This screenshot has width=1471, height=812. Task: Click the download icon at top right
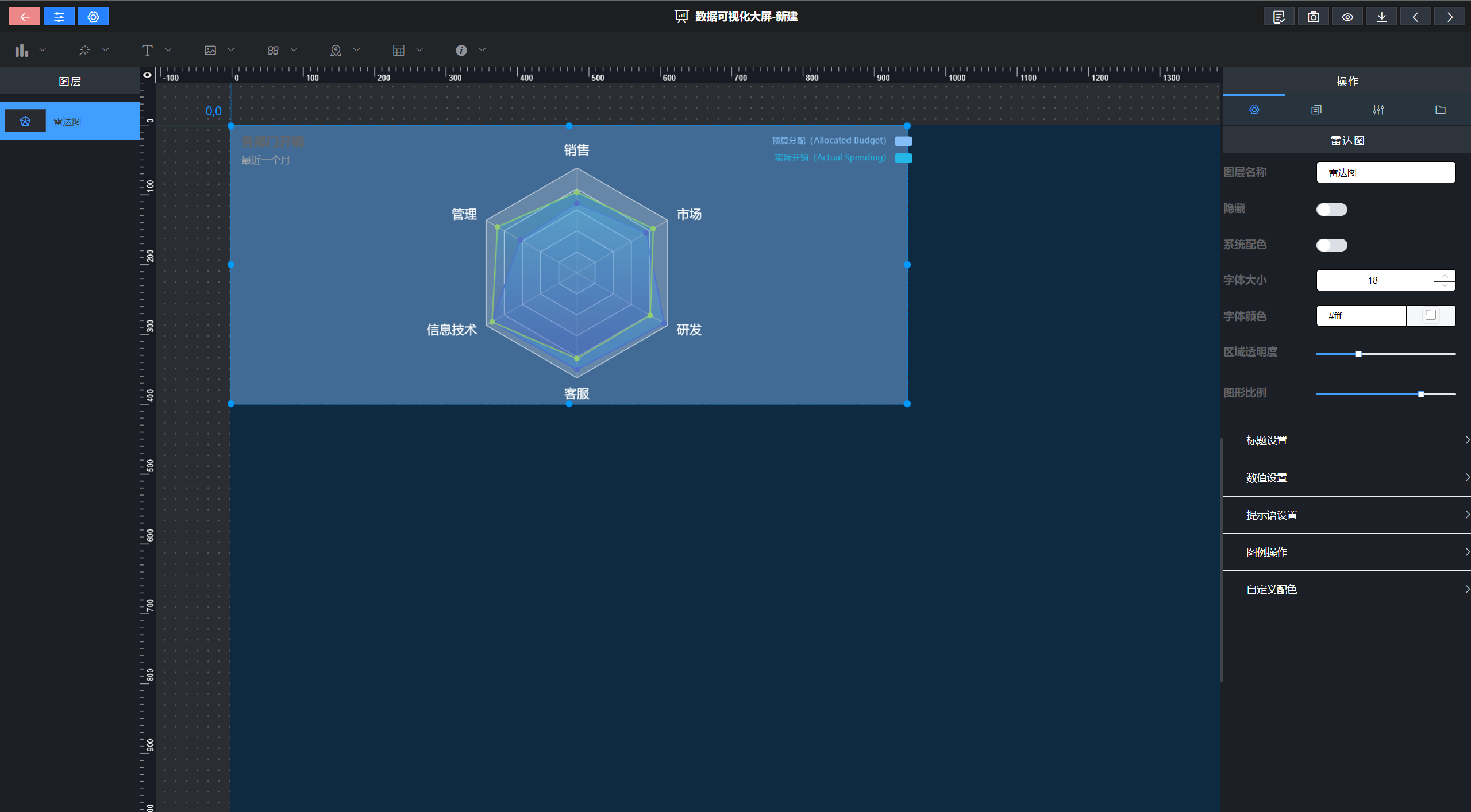[1382, 17]
